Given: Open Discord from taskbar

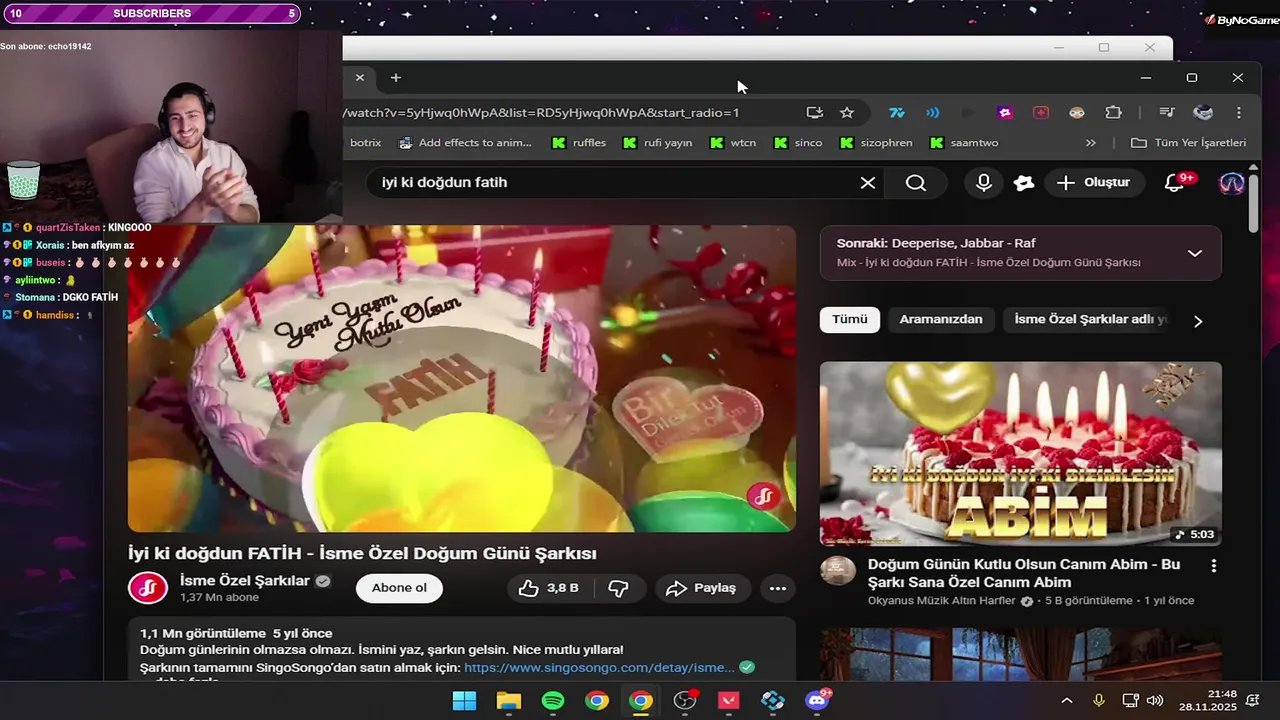Looking at the screenshot, I should pos(817,700).
